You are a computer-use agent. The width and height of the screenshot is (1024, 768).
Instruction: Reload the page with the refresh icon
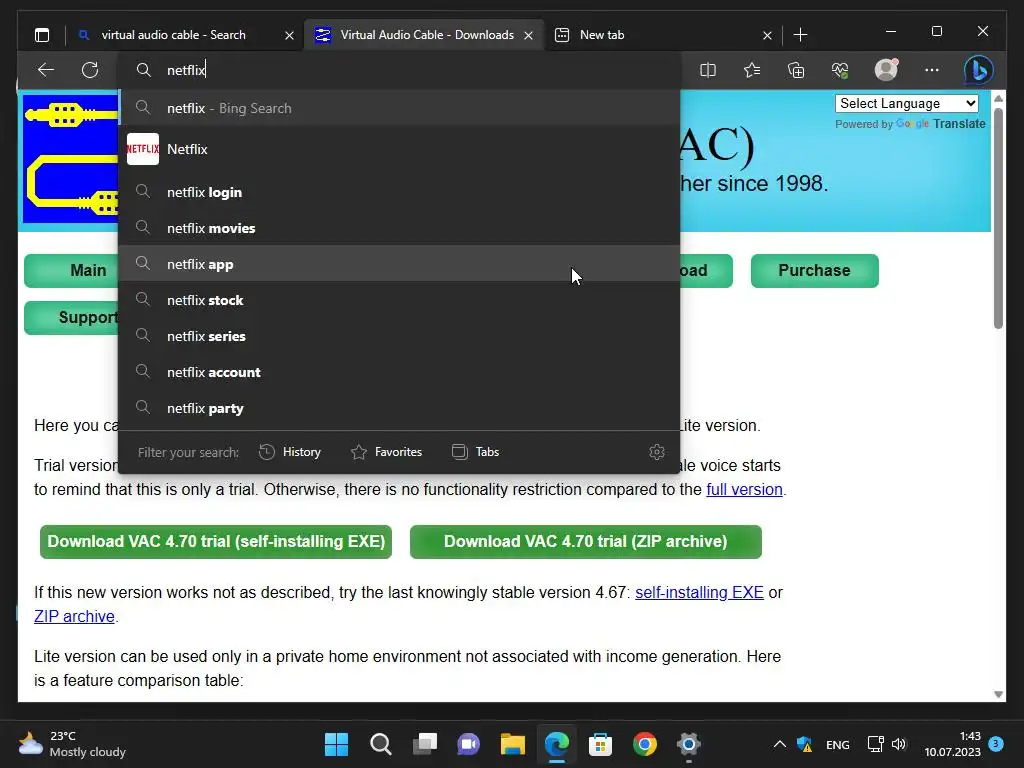(x=90, y=70)
